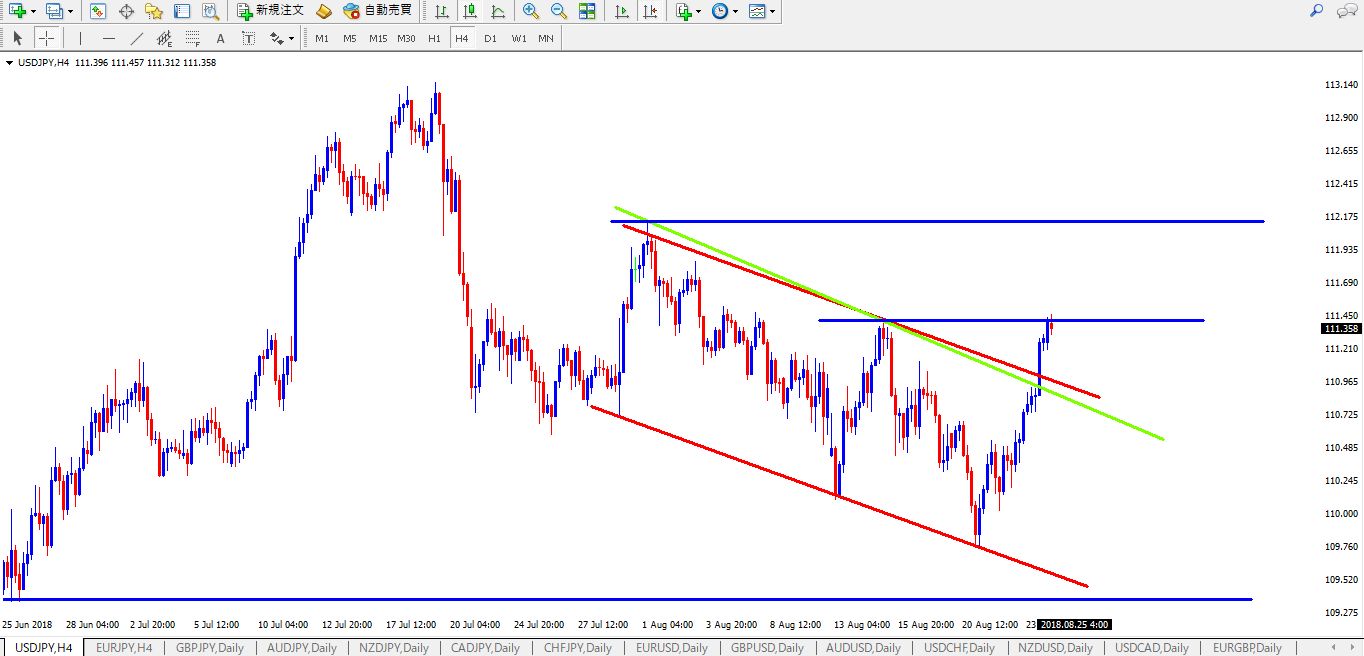Select the text A tool
1364x656 pixels.
pyautogui.click(x=220, y=38)
